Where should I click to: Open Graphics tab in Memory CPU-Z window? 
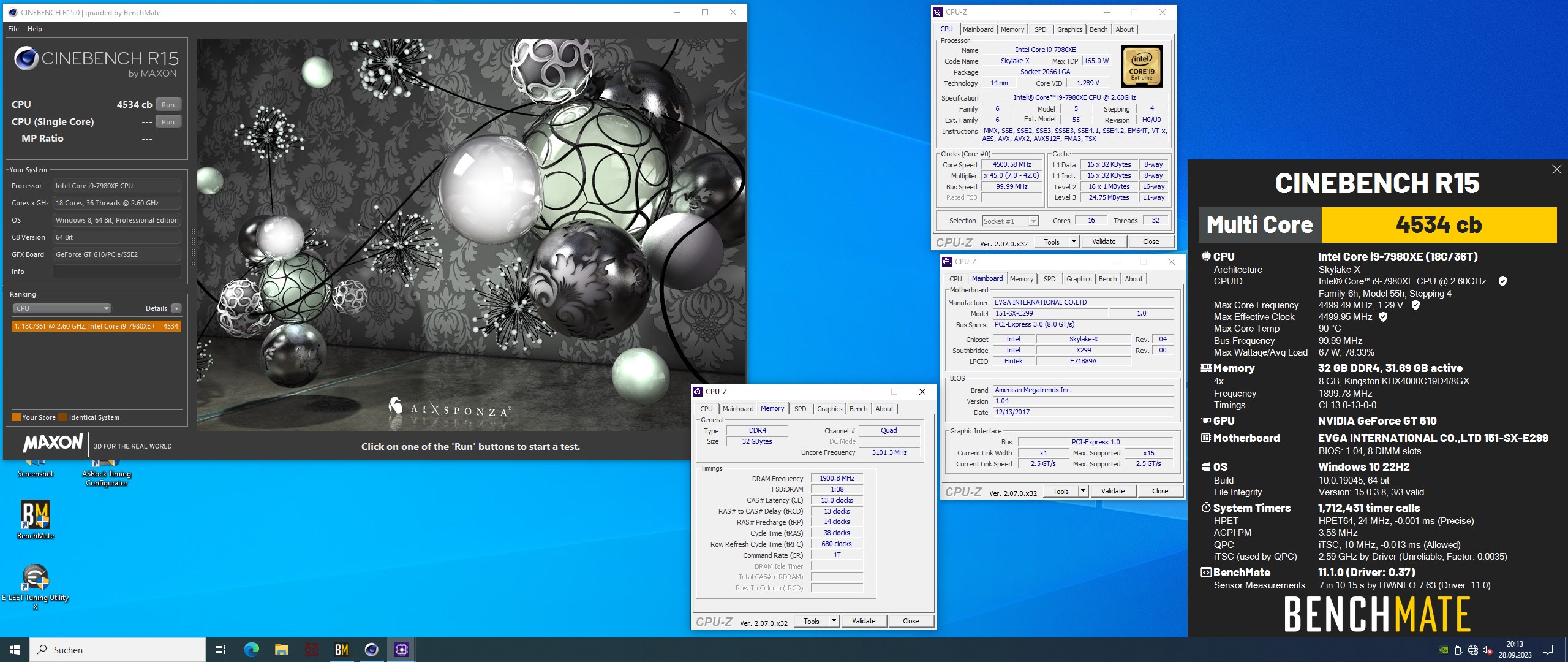[830, 409]
